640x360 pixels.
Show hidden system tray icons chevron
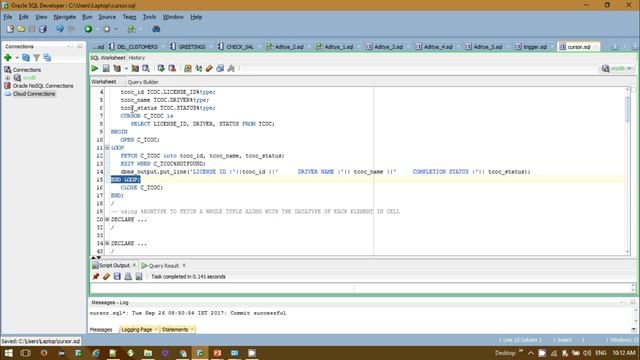point(531,353)
